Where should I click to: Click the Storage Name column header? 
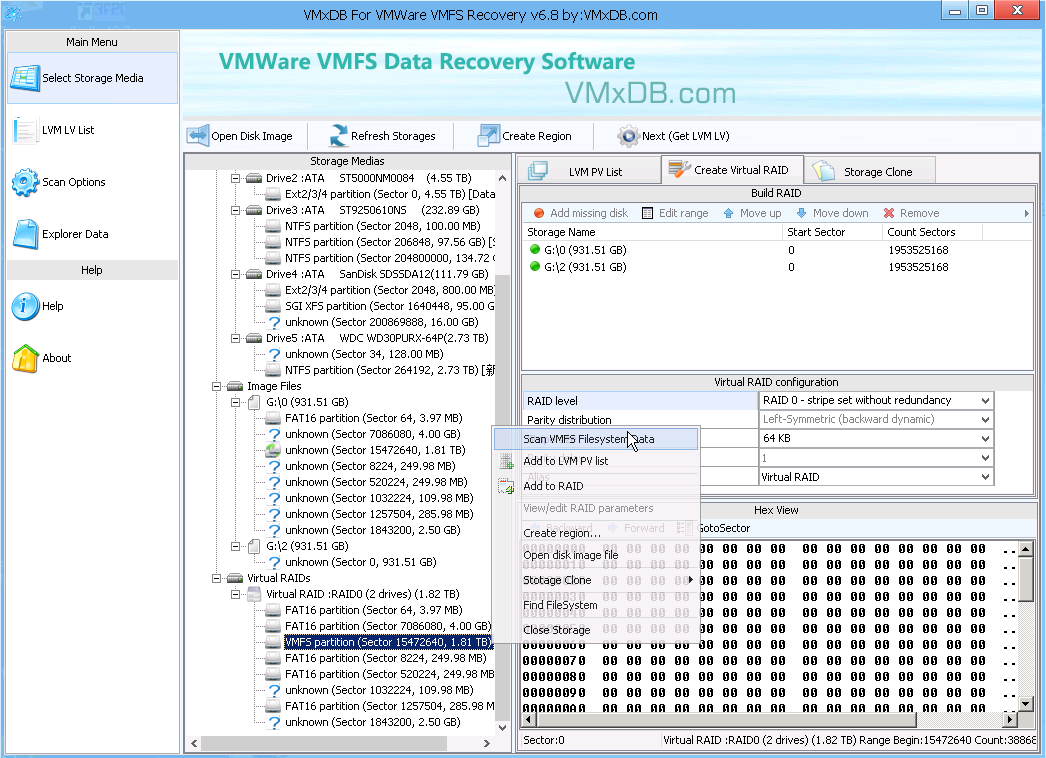(x=651, y=232)
